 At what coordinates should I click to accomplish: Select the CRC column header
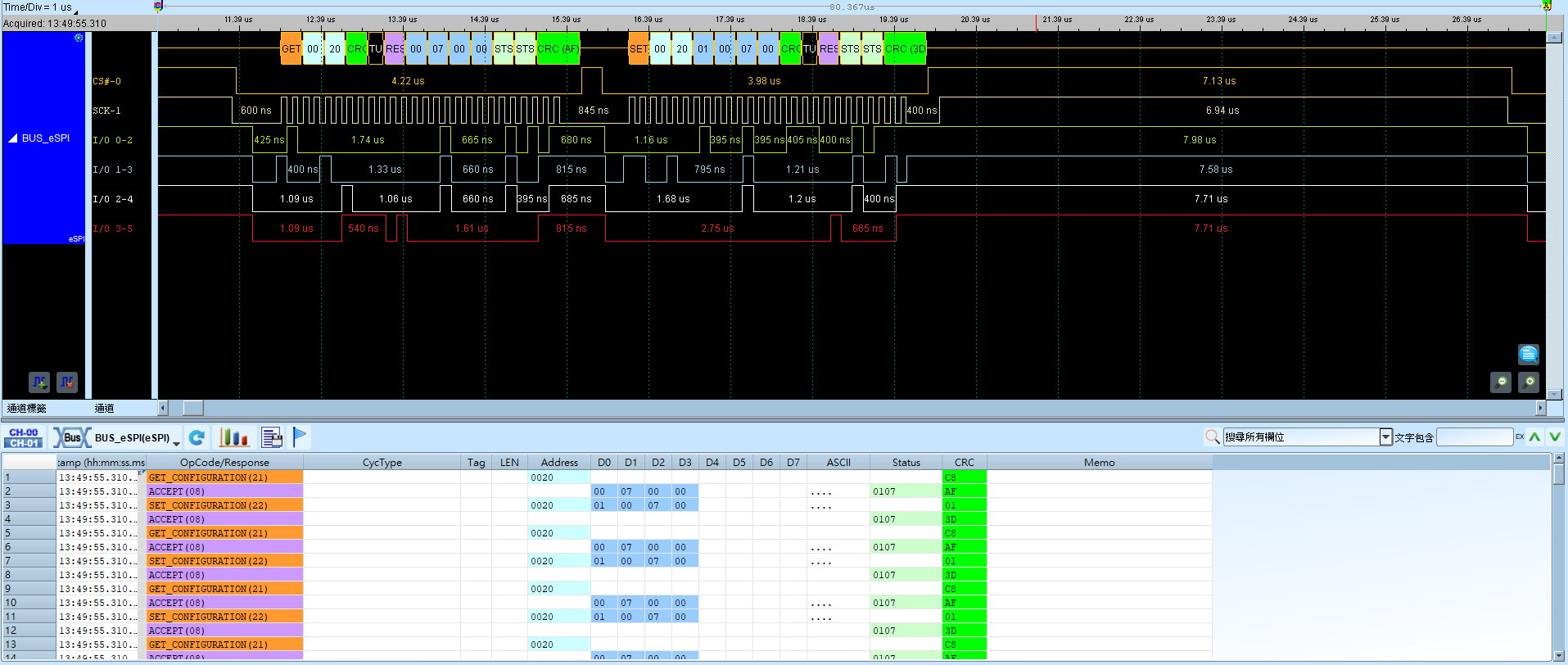point(965,463)
